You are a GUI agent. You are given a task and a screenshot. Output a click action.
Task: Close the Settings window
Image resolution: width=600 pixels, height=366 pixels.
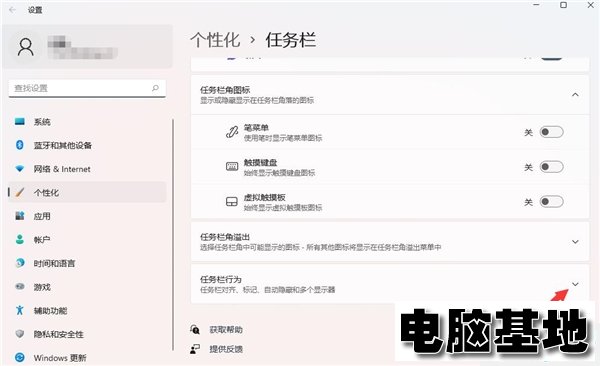click(591, 5)
